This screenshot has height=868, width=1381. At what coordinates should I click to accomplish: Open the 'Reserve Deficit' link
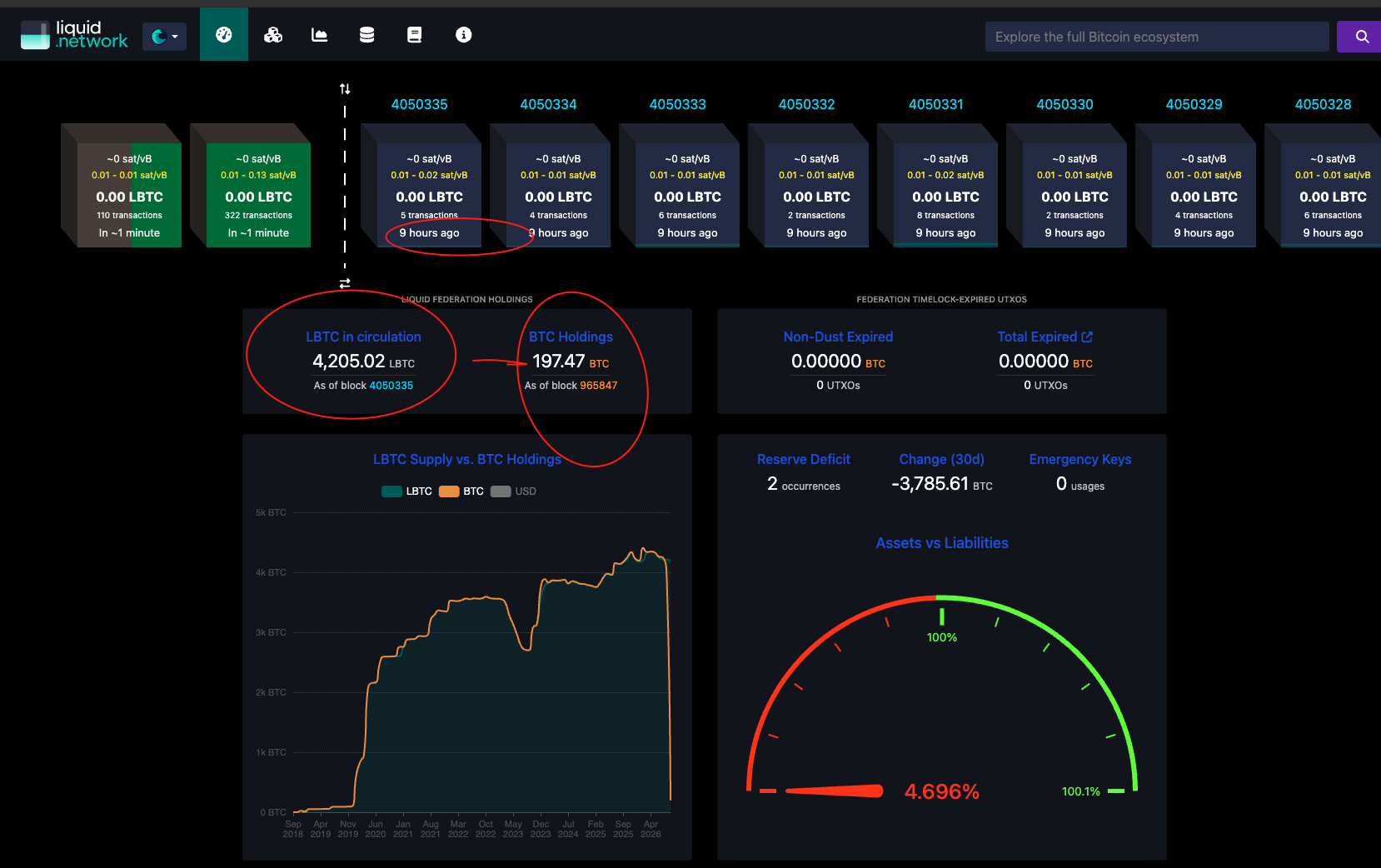(804, 459)
